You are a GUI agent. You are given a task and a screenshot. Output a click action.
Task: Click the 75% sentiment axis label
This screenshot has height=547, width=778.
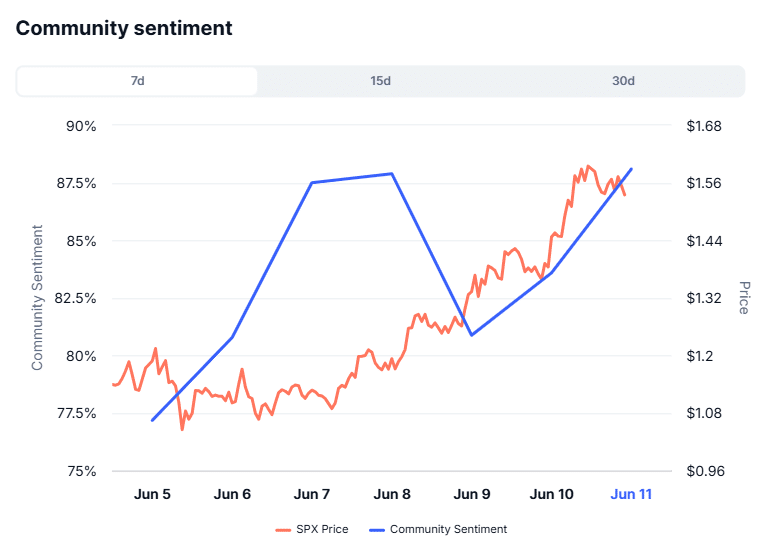pyautogui.click(x=80, y=471)
